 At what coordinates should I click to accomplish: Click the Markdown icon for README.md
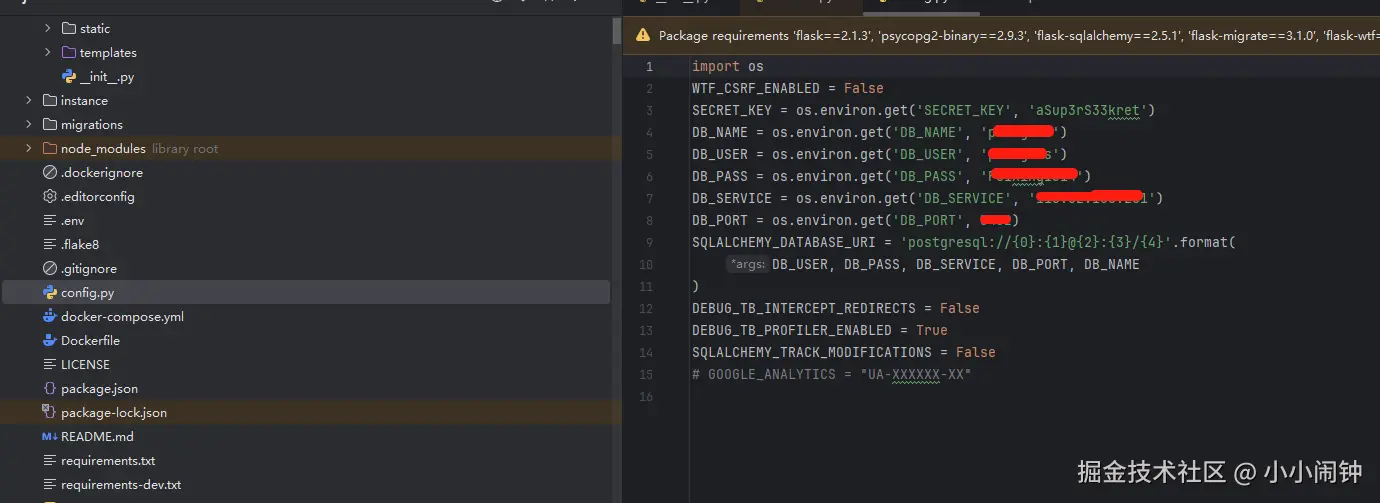point(50,437)
